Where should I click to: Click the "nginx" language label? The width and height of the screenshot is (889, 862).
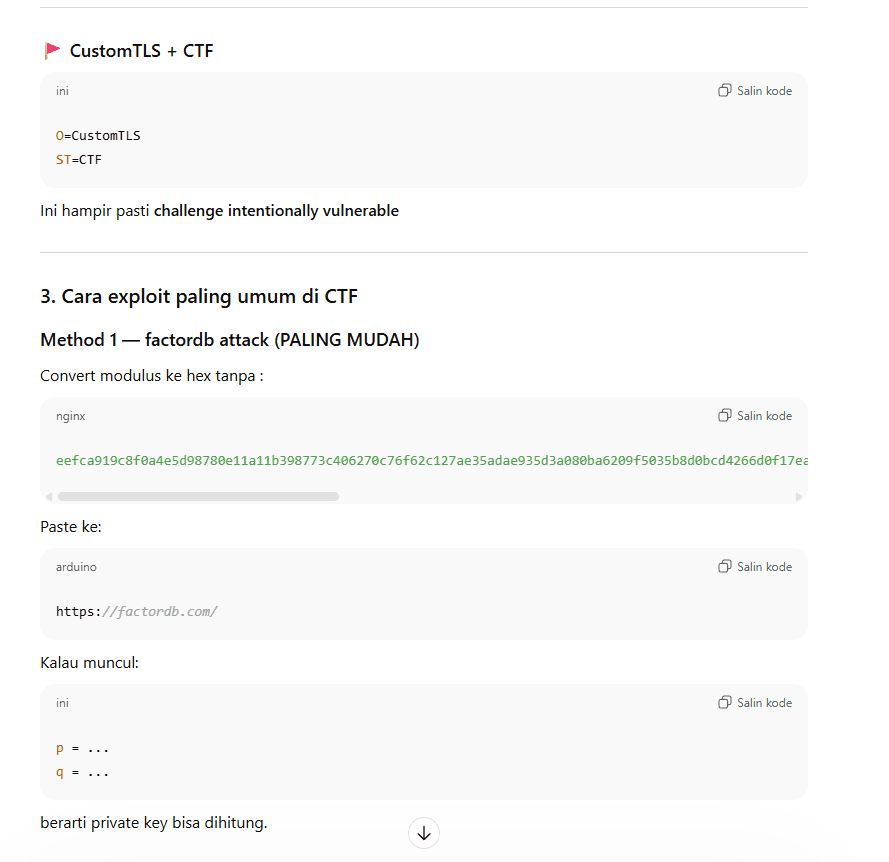pyautogui.click(x=70, y=416)
